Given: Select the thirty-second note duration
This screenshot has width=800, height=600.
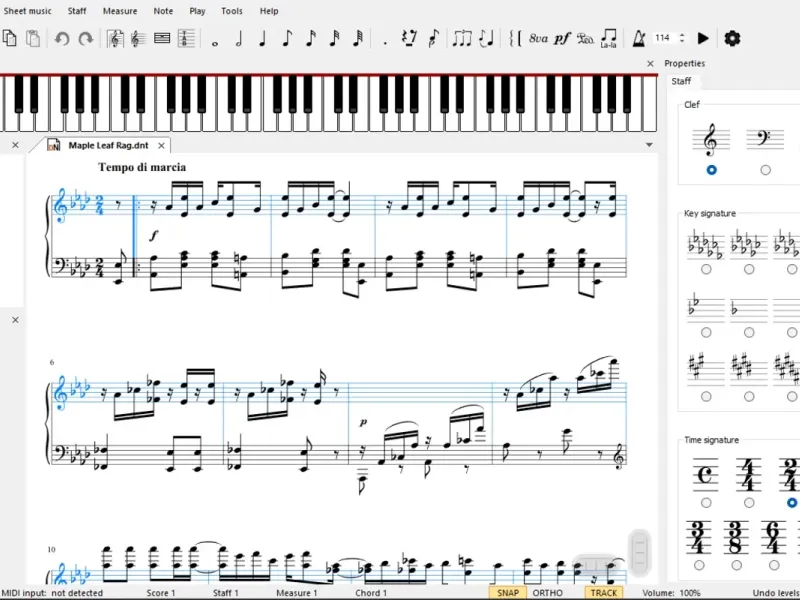Looking at the screenshot, I should 335,39.
